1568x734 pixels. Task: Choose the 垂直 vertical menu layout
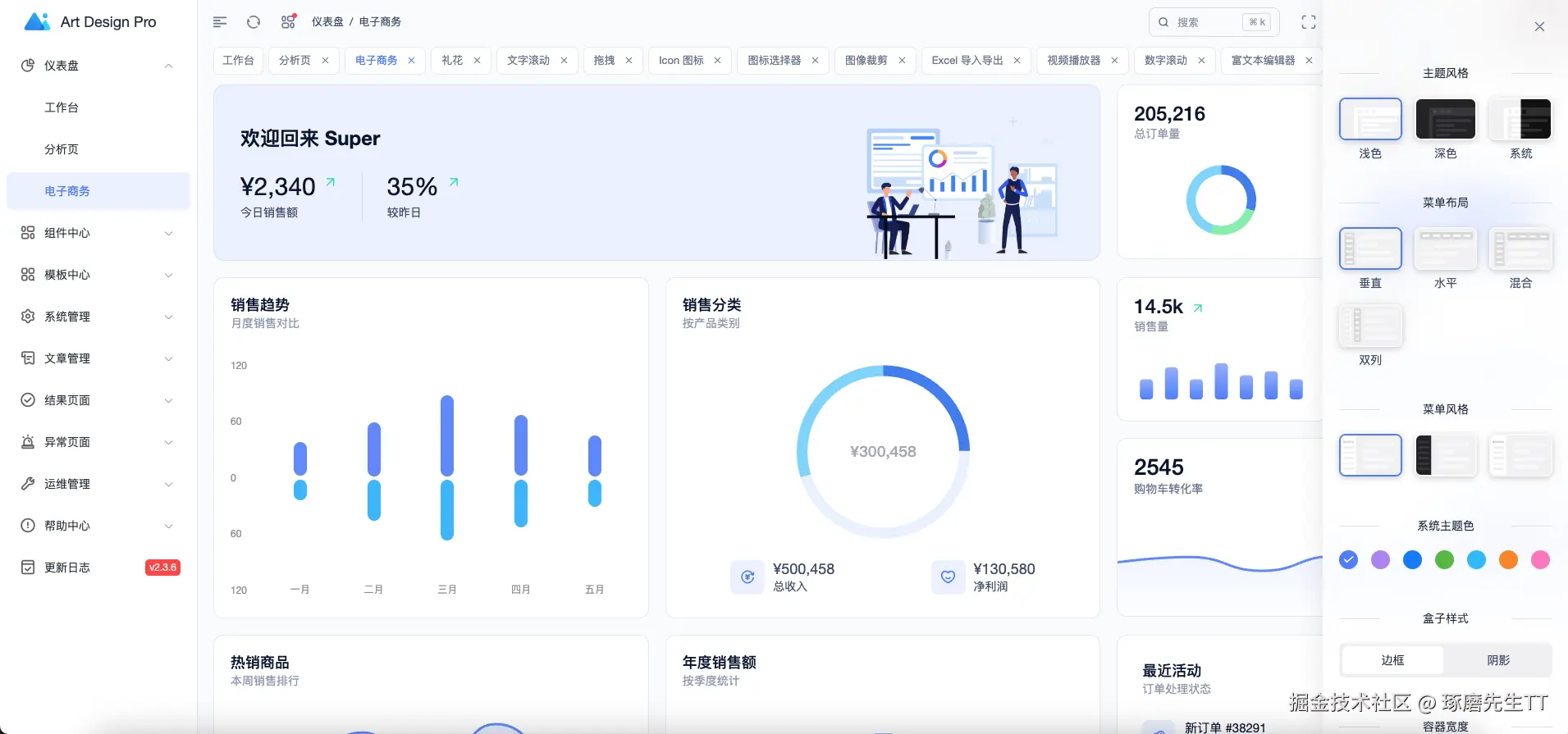(1370, 248)
